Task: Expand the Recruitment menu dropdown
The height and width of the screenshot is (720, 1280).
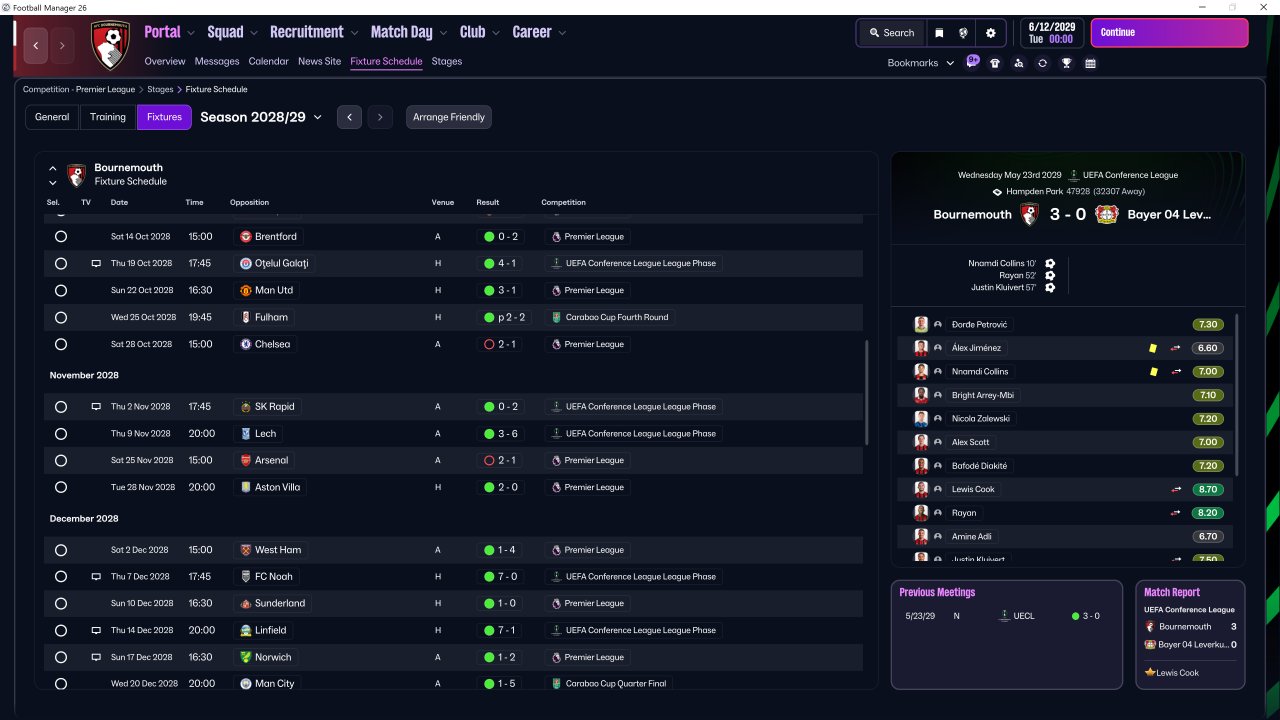Action: pos(354,33)
